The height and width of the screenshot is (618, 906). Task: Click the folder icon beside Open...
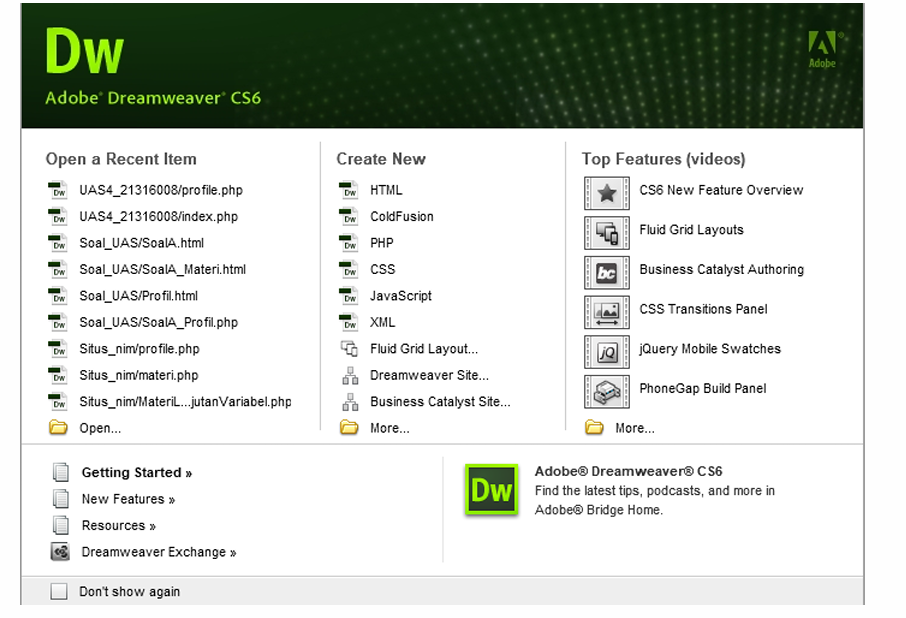click(x=58, y=428)
